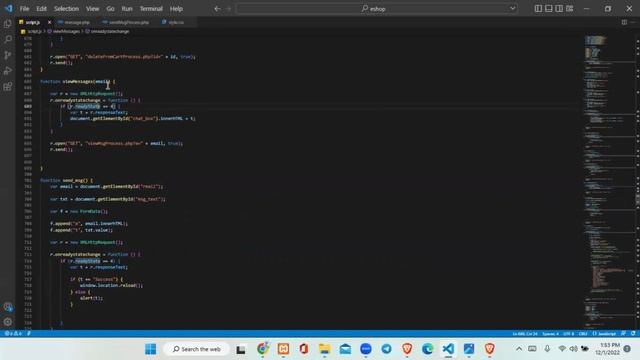Open the Terminal menu
The height and width of the screenshot is (360, 640).
click(151, 9)
